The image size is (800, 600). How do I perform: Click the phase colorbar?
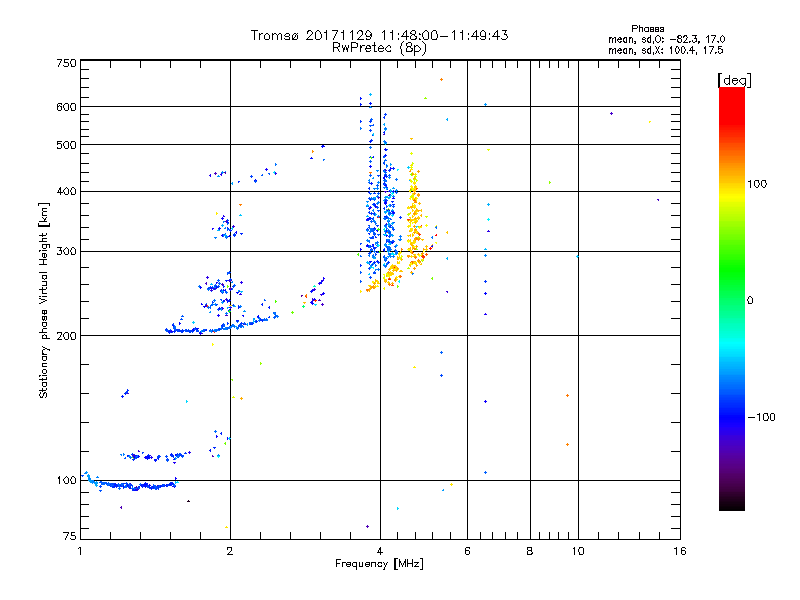click(732, 298)
